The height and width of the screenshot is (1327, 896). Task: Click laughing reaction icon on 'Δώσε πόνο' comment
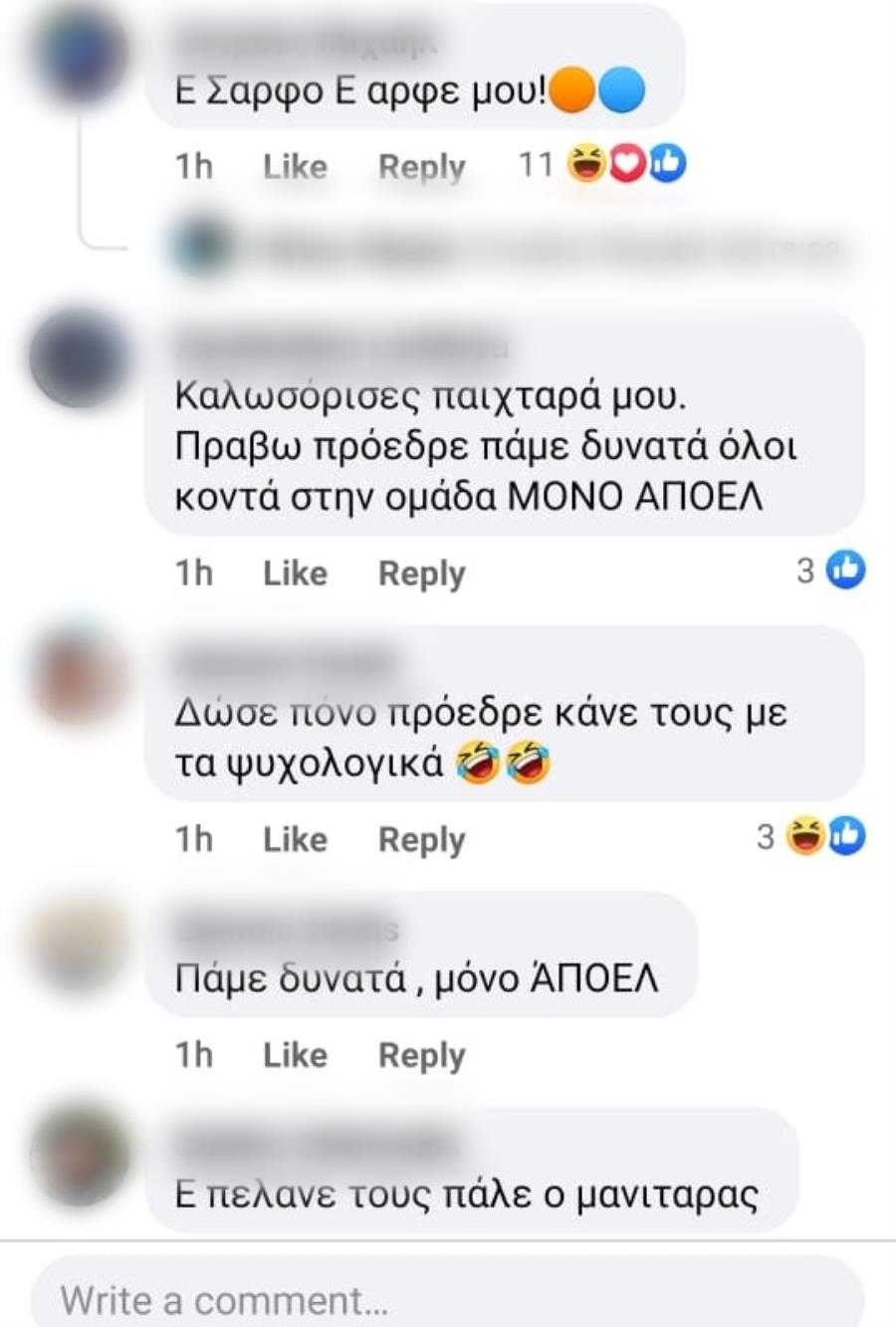(804, 836)
